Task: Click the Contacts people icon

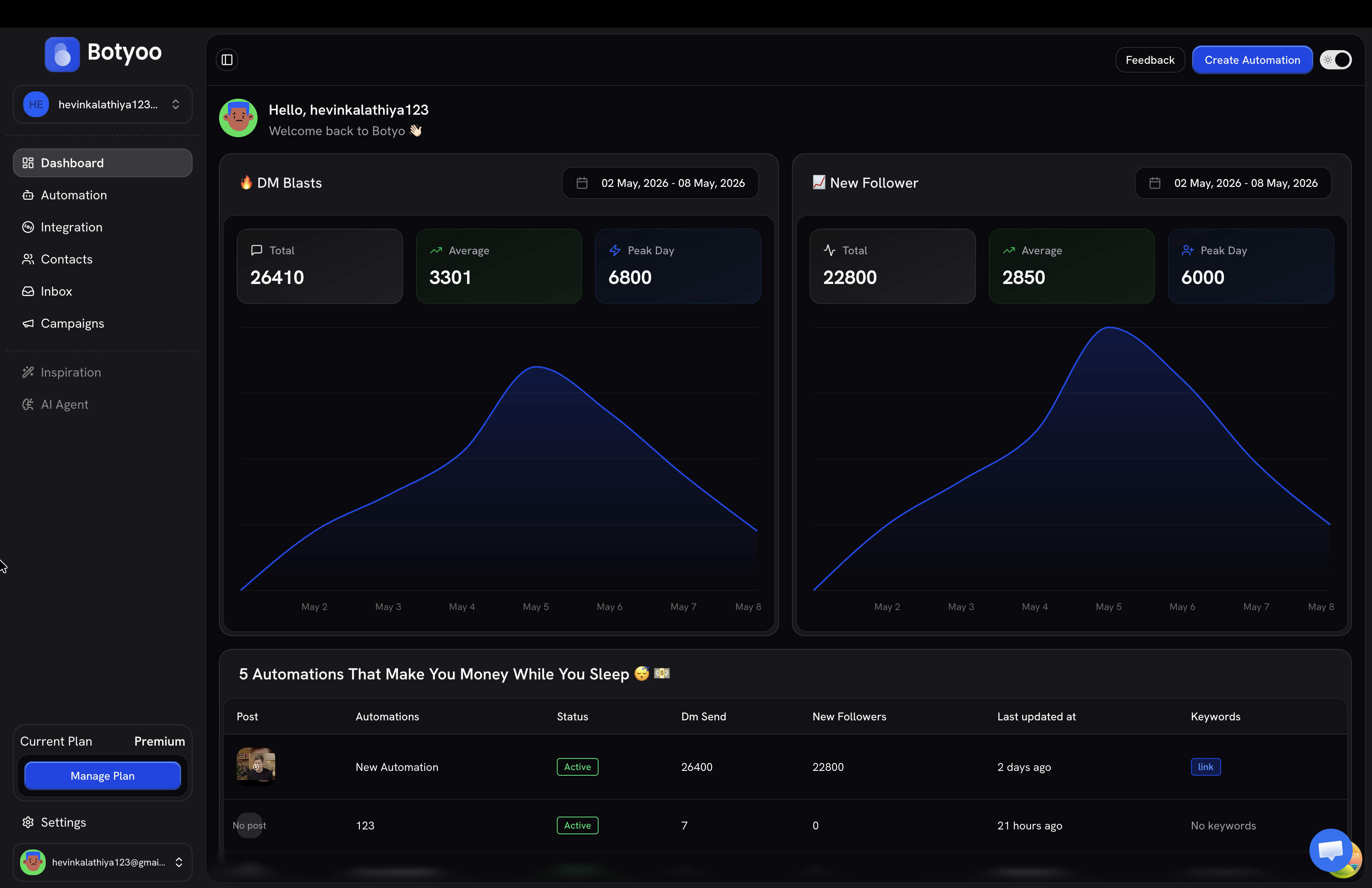Action: (x=28, y=260)
